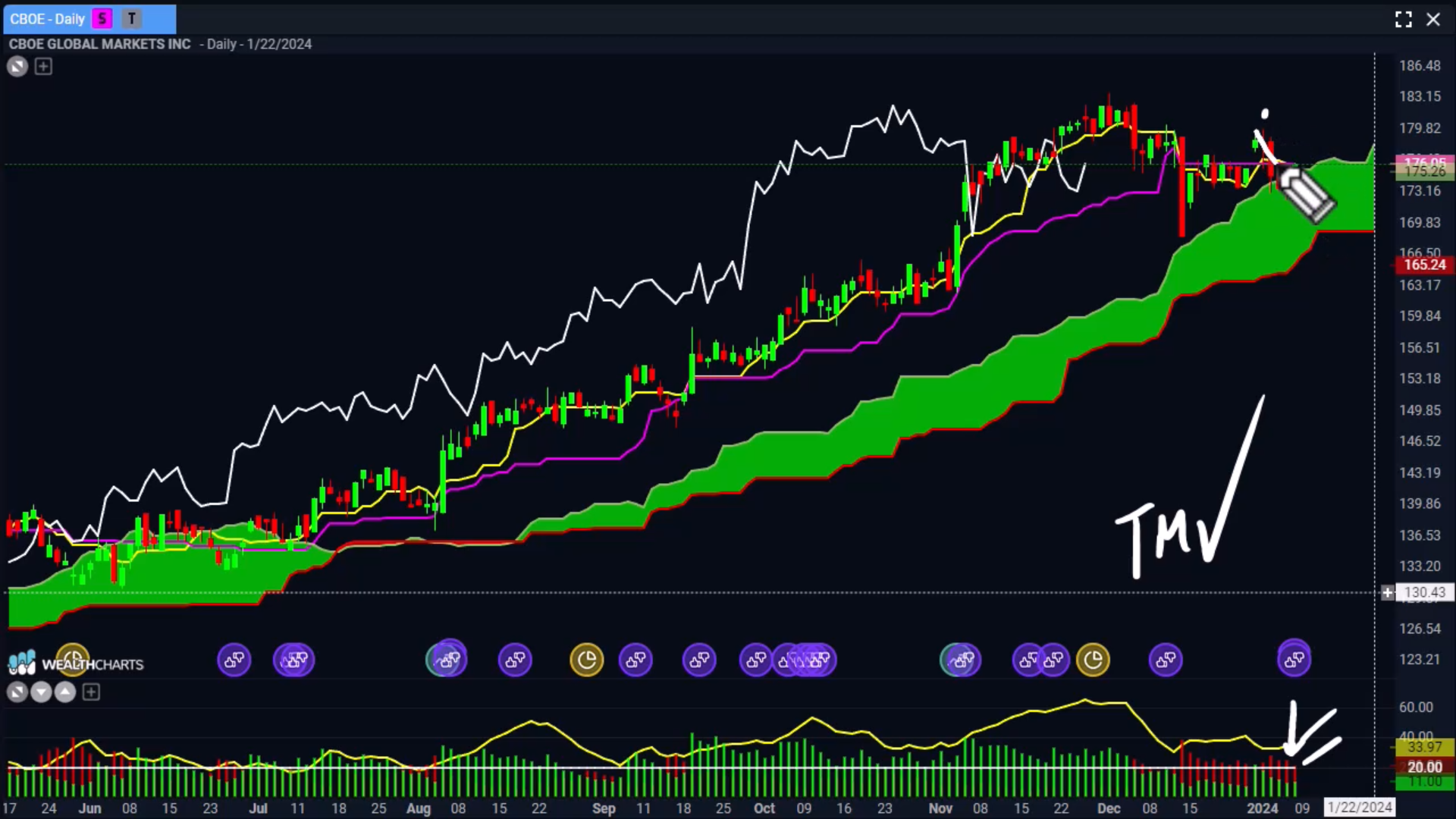Toggle the magenta S badge on tab
The height and width of the screenshot is (819, 1456).
coord(102,19)
